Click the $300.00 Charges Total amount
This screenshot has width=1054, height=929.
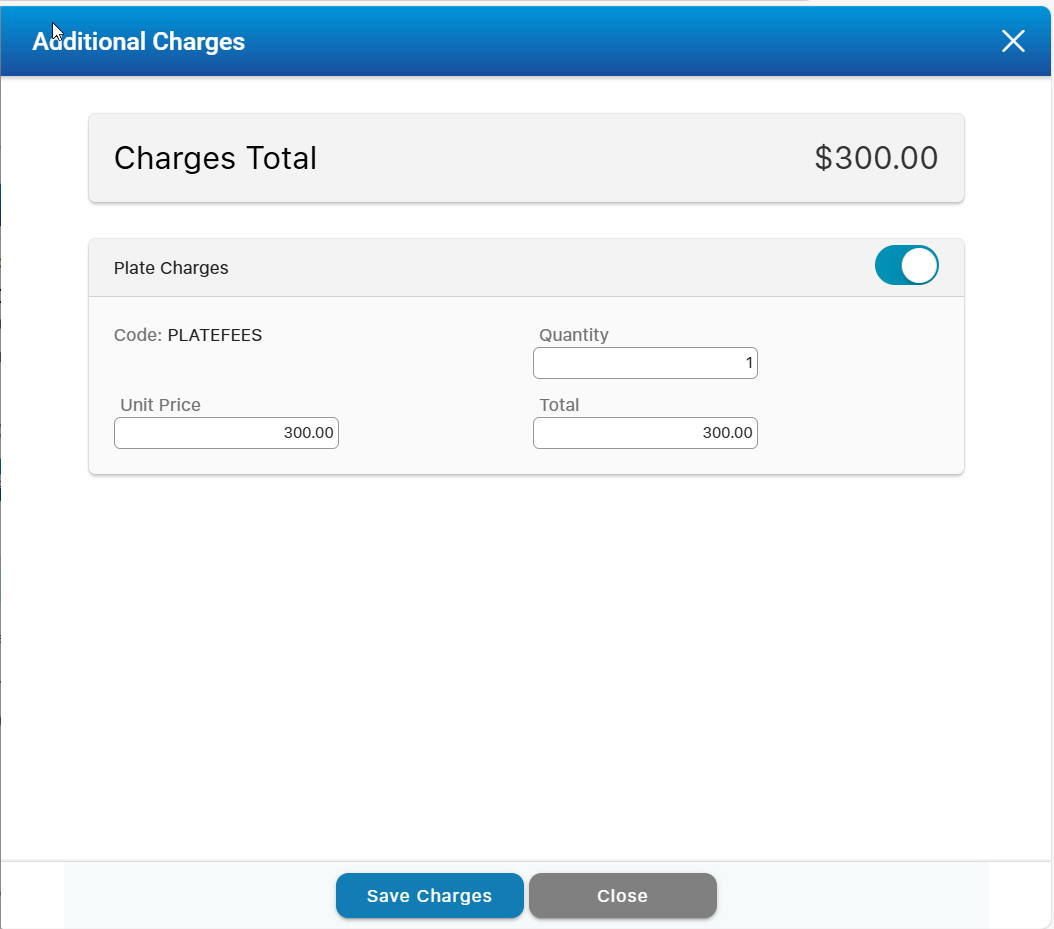(876, 158)
